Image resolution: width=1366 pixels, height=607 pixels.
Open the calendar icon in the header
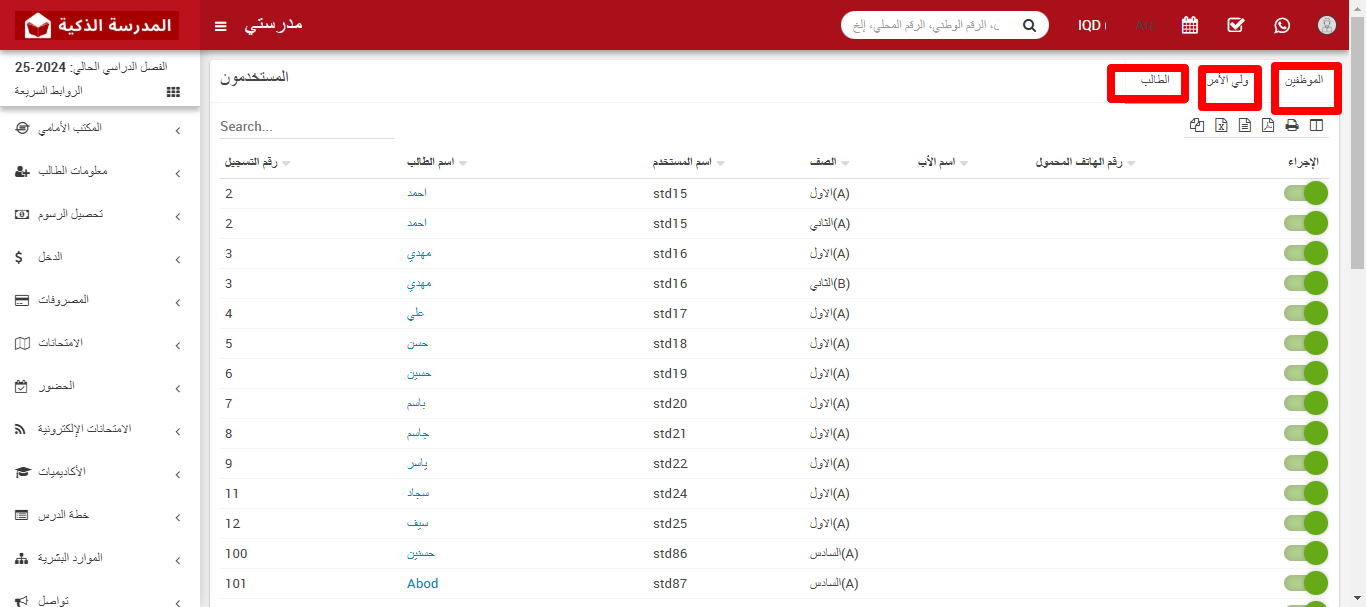[1189, 25]
